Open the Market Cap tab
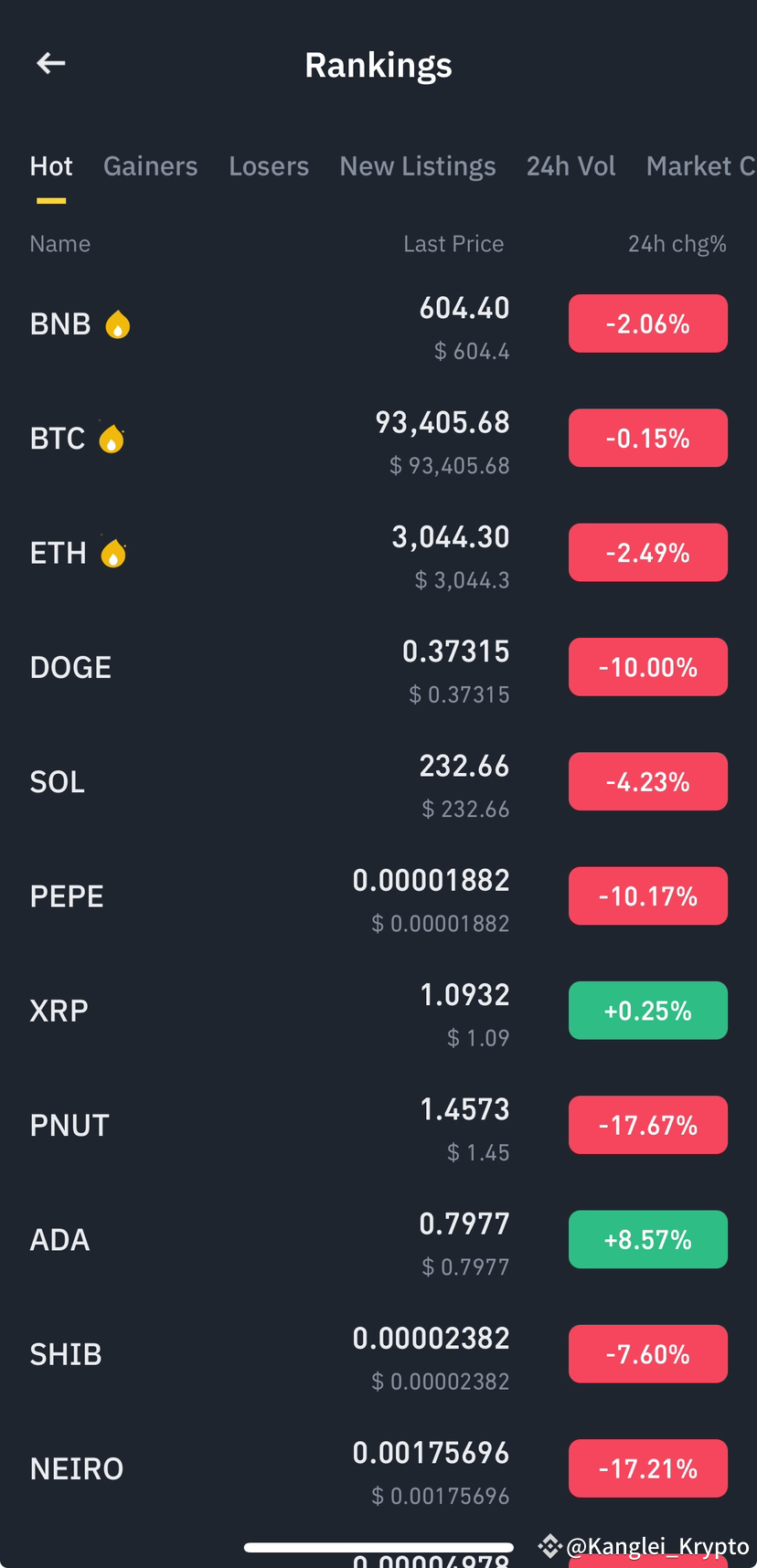This screenshot has height=1568, width=757. point(701,166)
